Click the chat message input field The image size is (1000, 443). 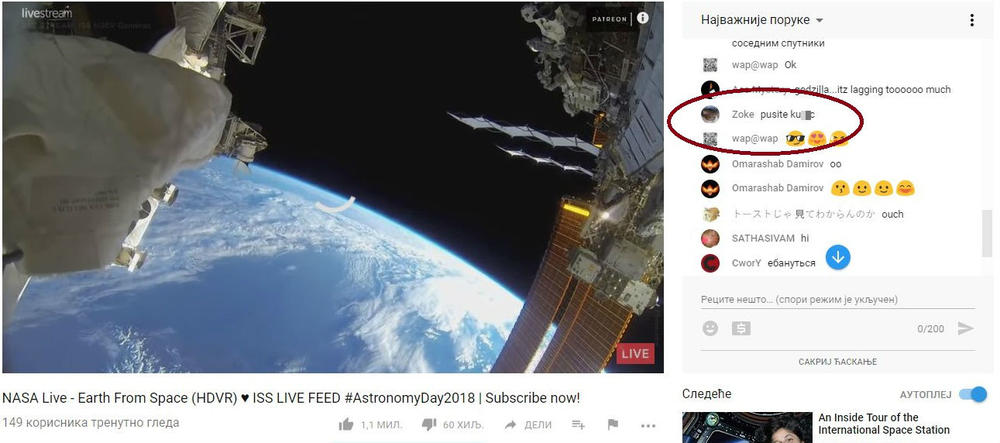click(x=837, y=300)
